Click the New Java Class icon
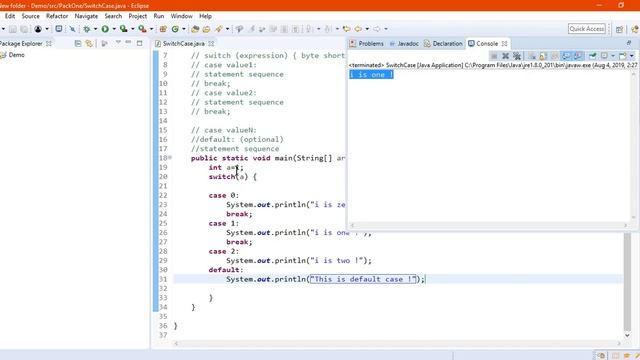The image size is (640, 360). (175, 29)
